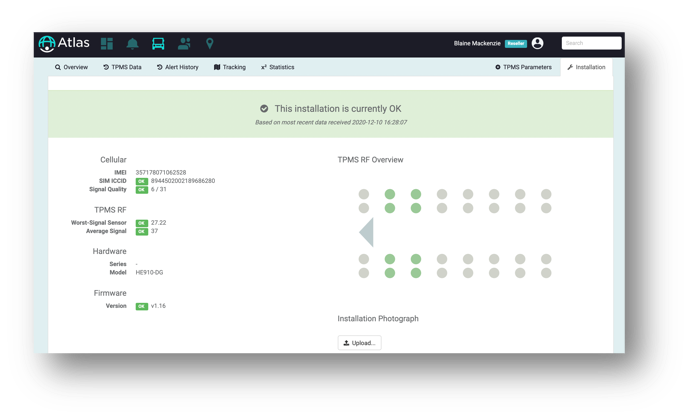Click the Installation Photograph heading
Image resolution: width=691 pixels, height=418 pixels.
(378, 318)
